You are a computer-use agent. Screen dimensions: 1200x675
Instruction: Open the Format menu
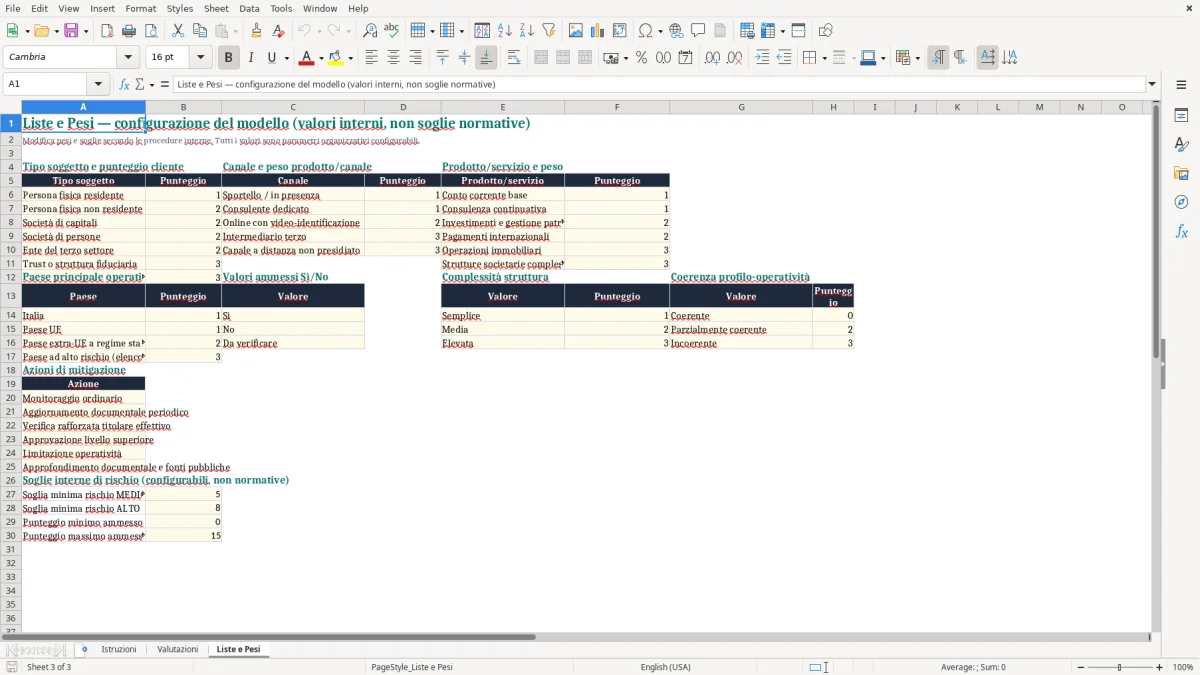140,8
